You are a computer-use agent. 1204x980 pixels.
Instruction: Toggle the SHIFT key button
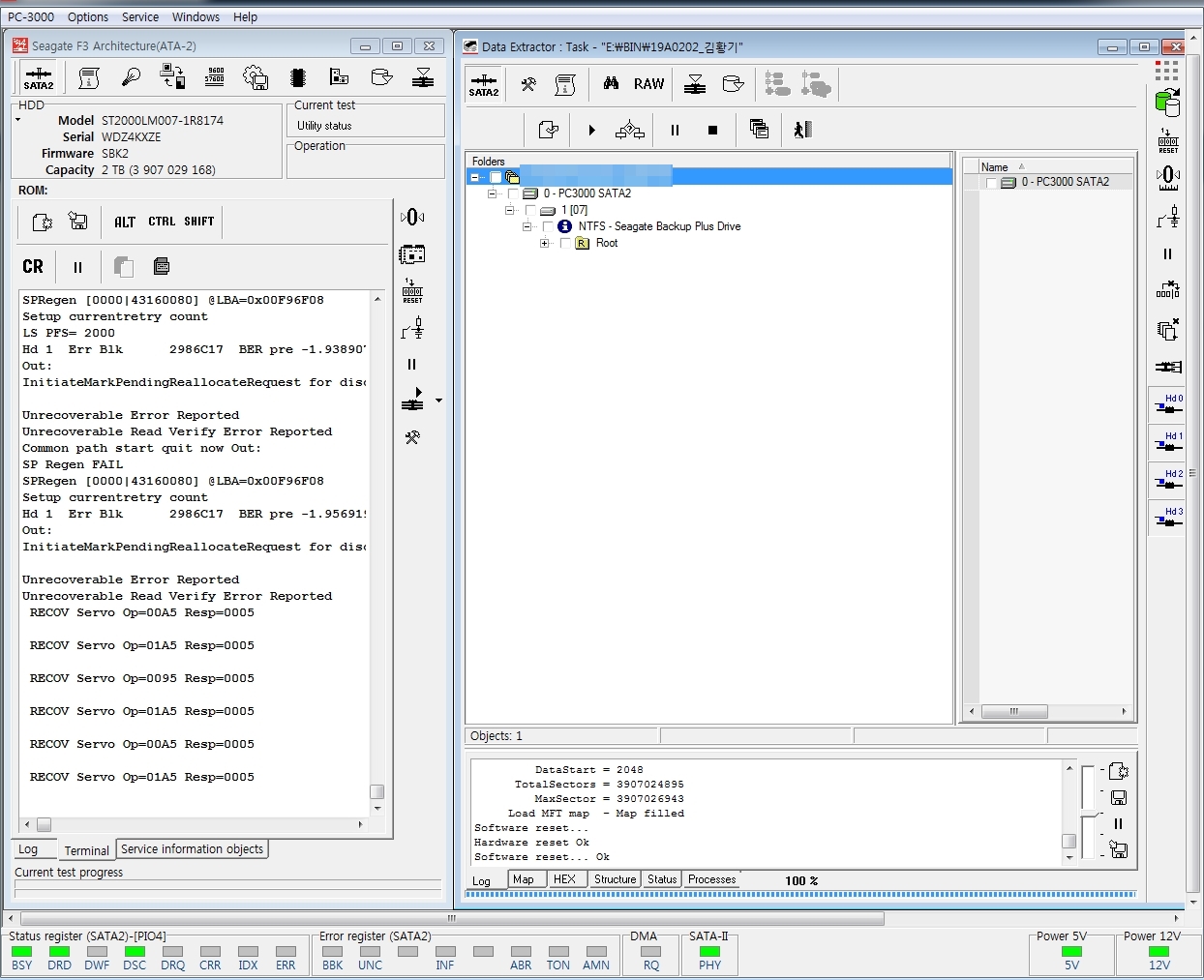199,222
